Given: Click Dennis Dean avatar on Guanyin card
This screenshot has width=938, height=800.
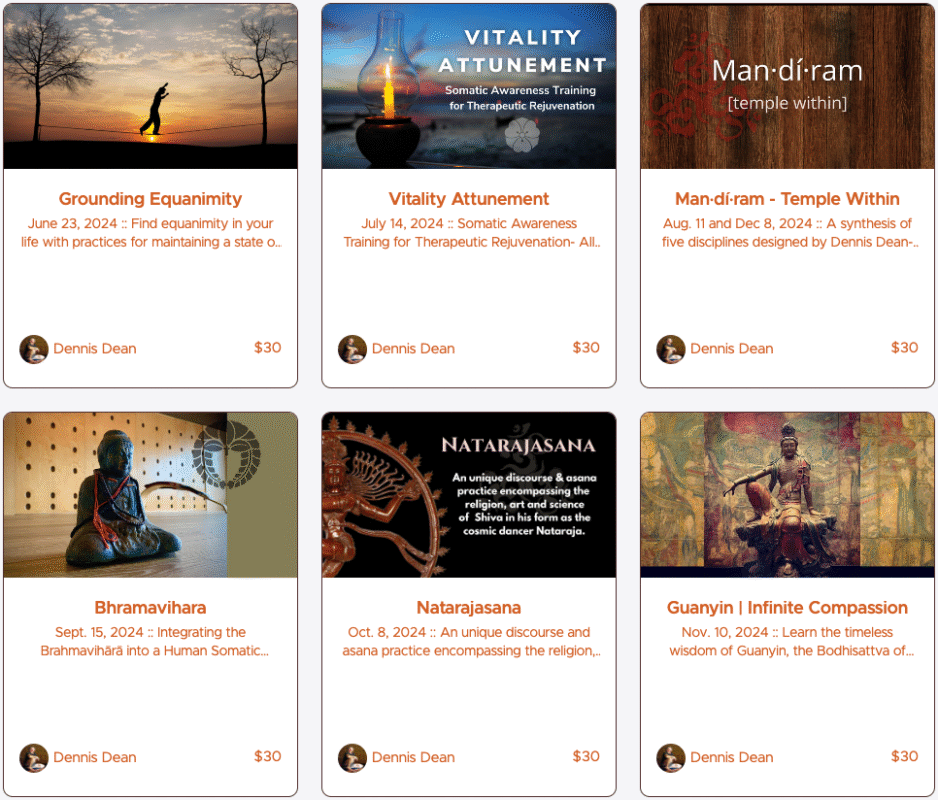Looking at the screenshot, I should click(671, 758).
